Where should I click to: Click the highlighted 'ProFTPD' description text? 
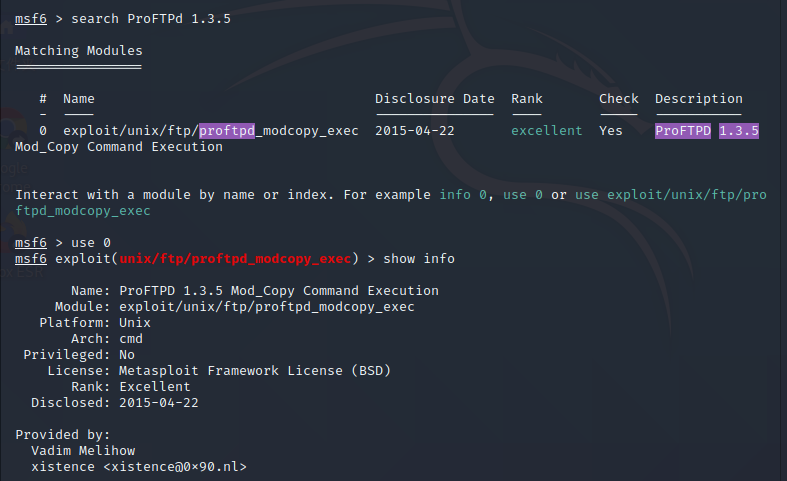[683, 131]
